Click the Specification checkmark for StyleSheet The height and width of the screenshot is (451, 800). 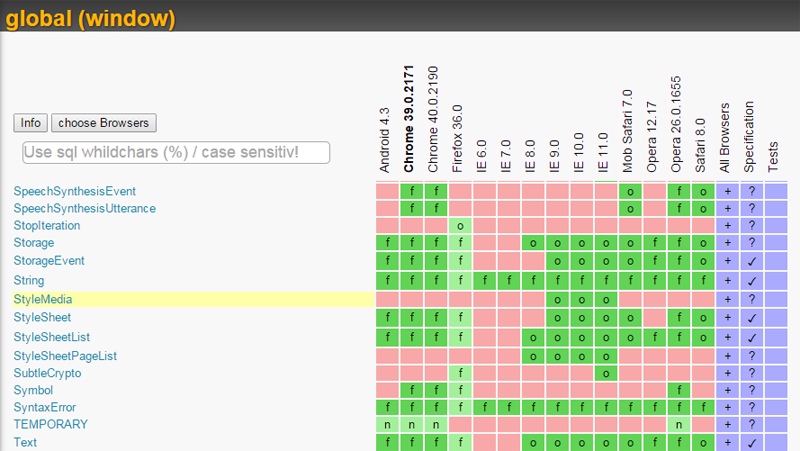(x=752, y=318)
